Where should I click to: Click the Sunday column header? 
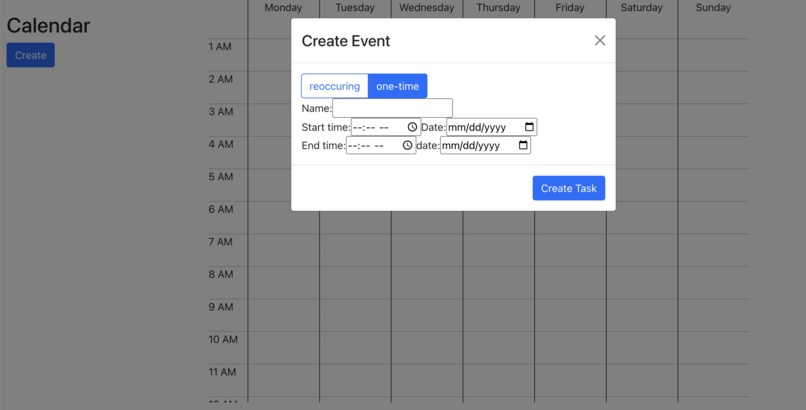713,8
